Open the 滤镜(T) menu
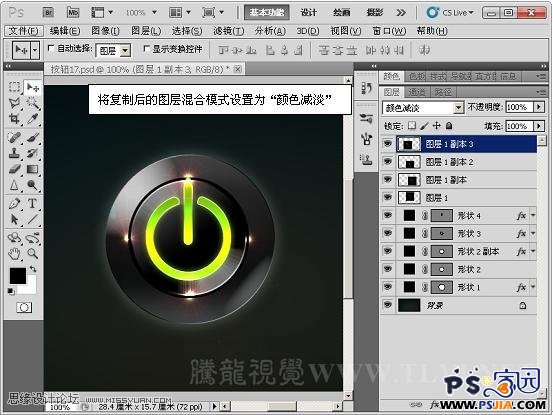The height and width of the screenshot is (415, 553). point(229,31)
